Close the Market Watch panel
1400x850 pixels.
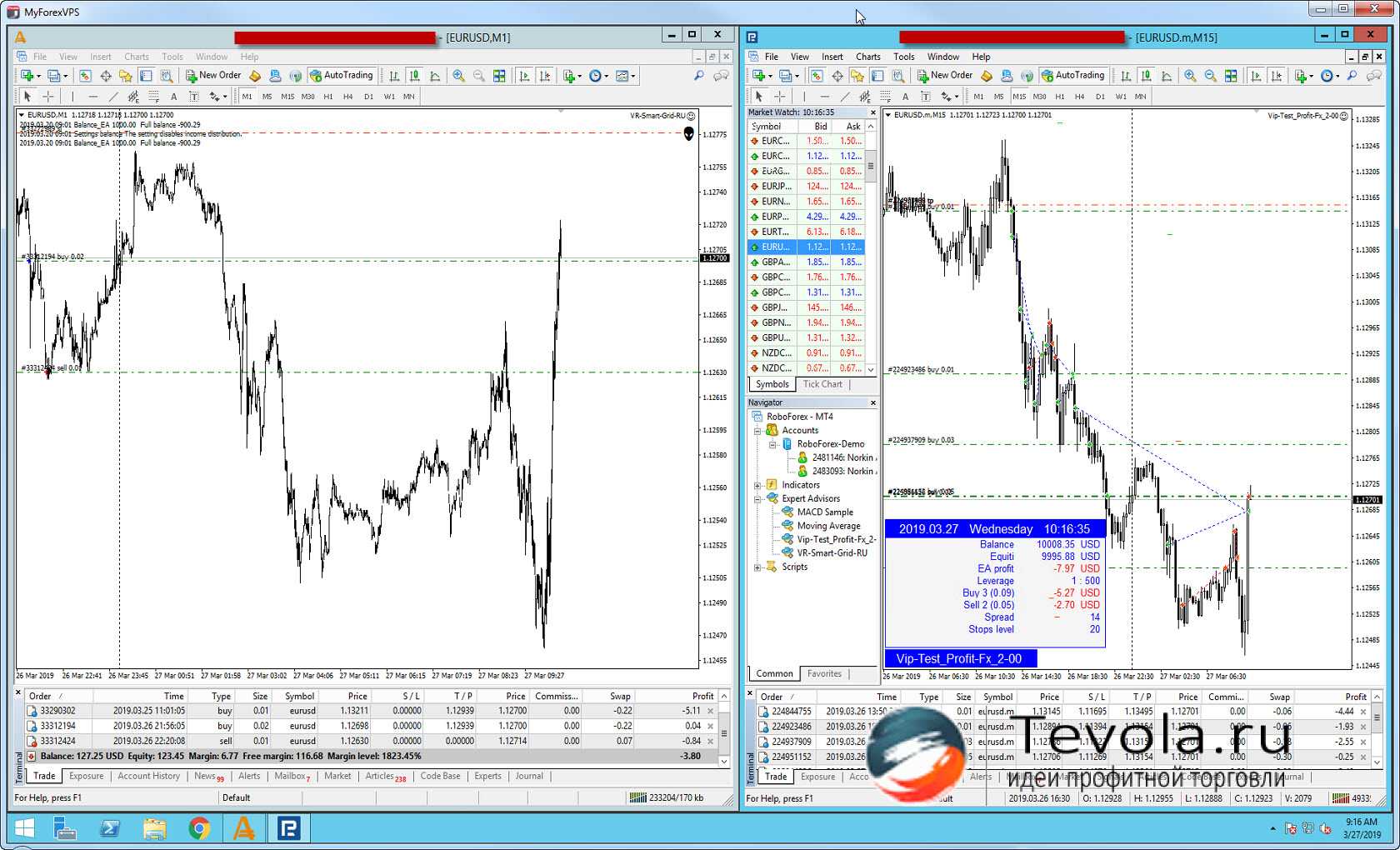(x=873, y=112)
